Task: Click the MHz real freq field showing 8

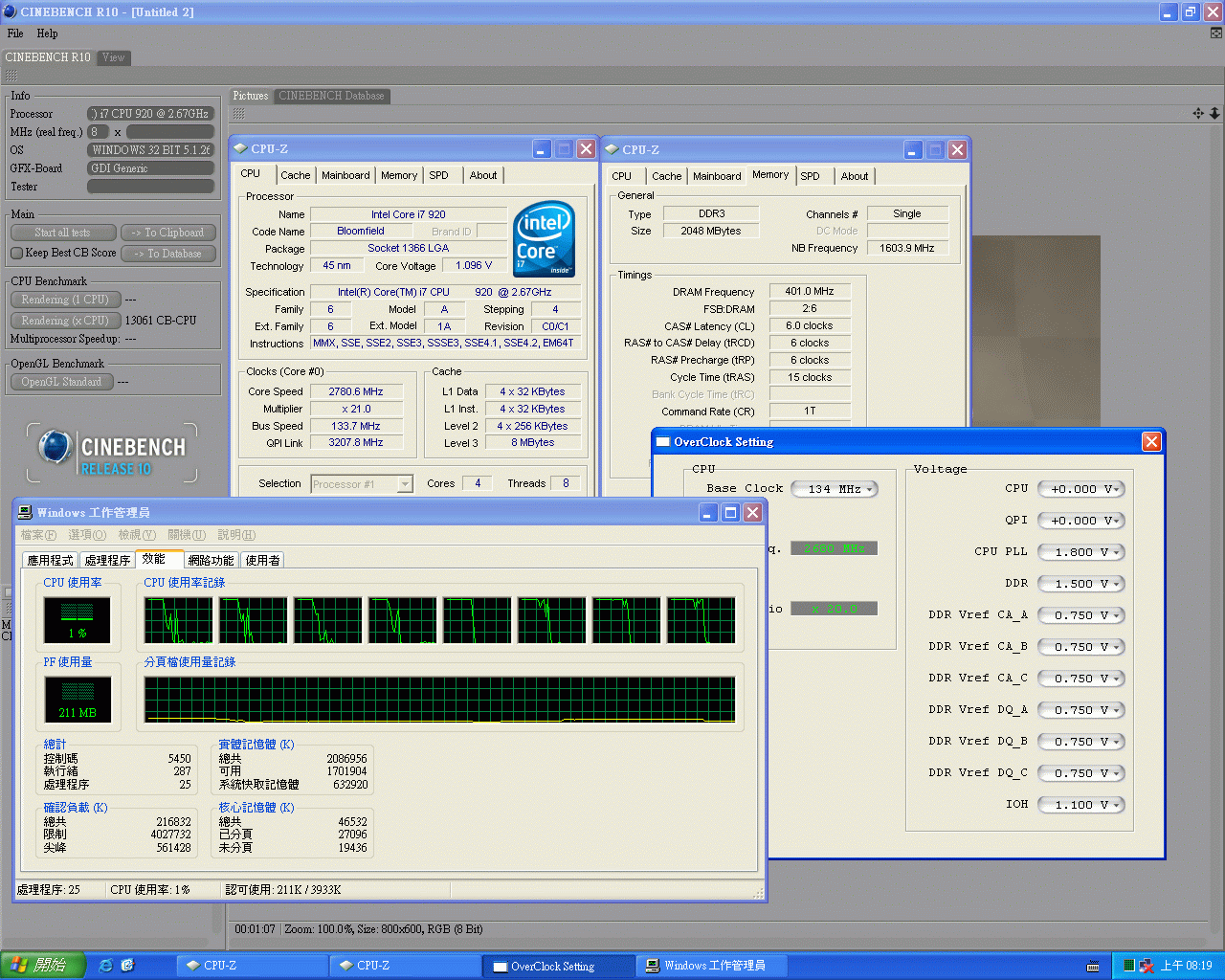Action: click(98, 132)
